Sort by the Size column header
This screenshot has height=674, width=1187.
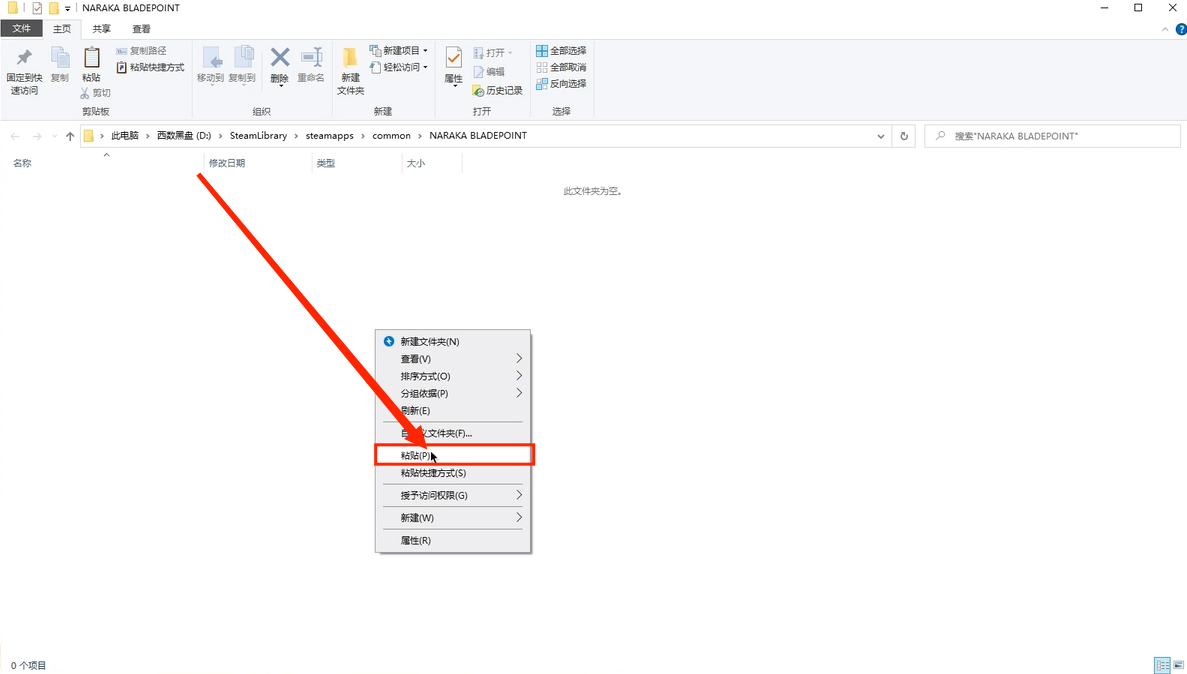coord(431,163)
